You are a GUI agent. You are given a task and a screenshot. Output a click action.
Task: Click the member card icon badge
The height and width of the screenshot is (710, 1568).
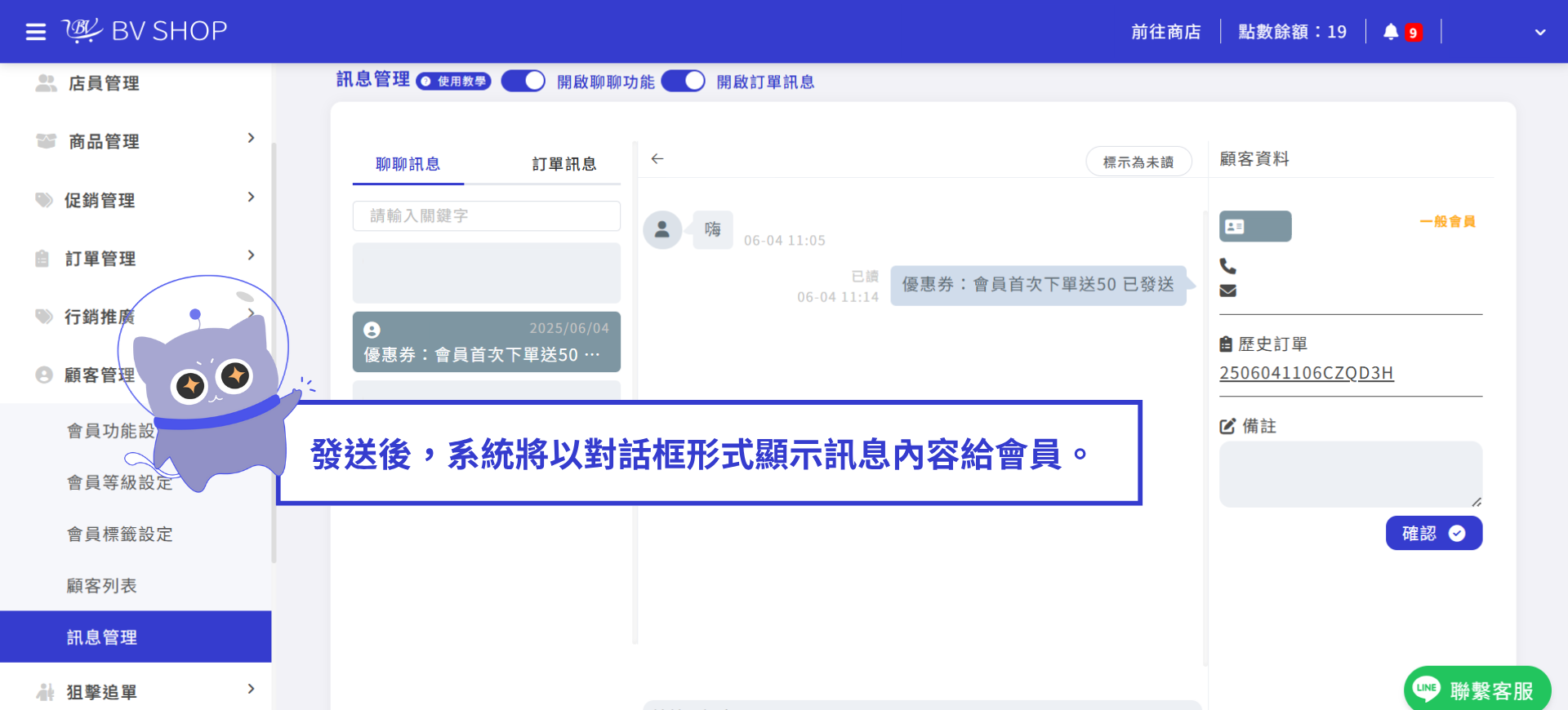click(1255, 226)
